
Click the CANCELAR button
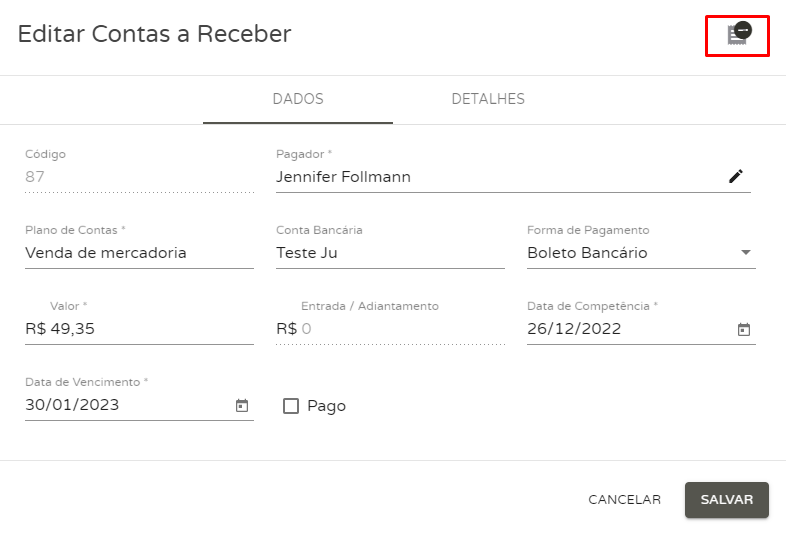point(625,499)
